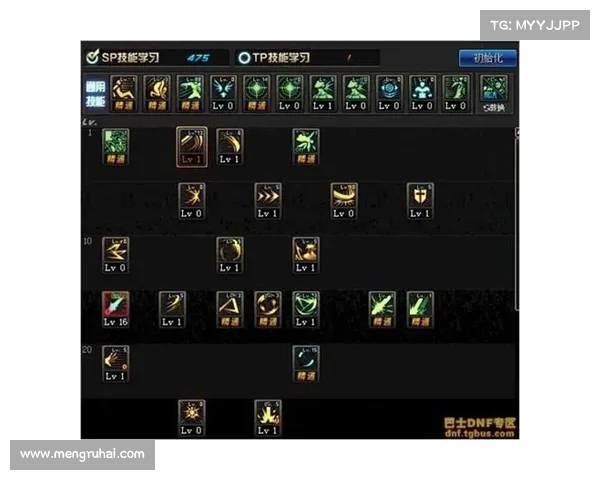Select the SP技能学习 checked option
This screenshot has width=600, height=480.
(x=123, y=58)
